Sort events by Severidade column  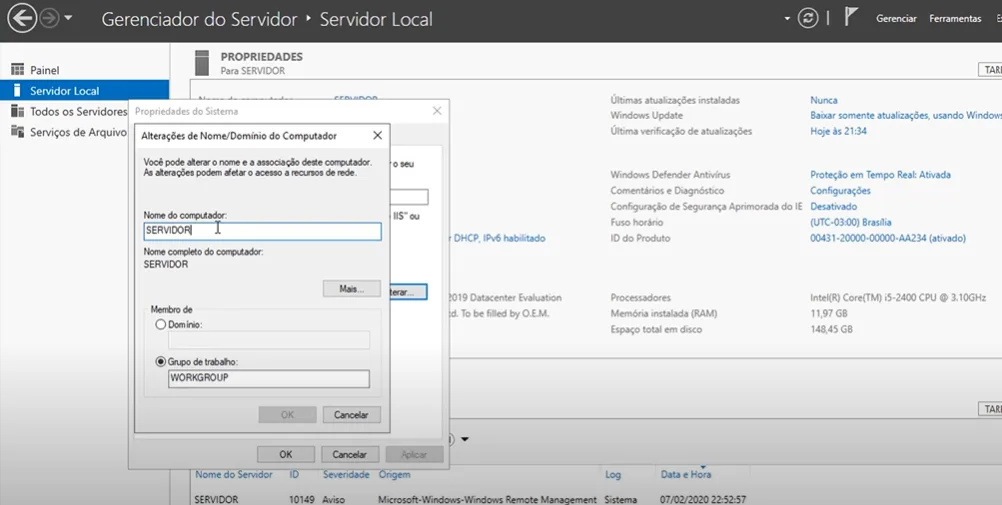point(346,474)
